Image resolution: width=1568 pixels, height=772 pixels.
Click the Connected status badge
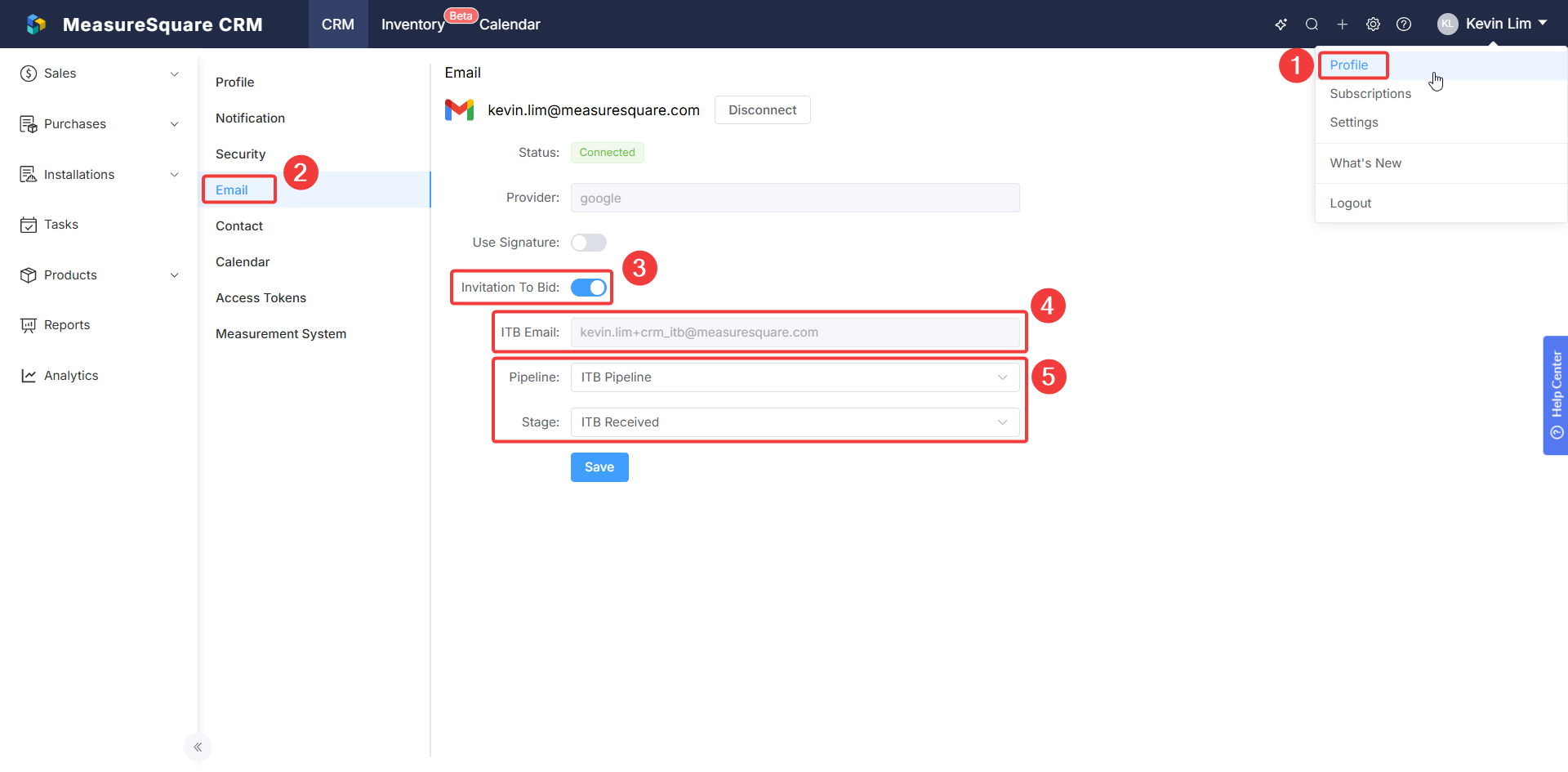607,153
